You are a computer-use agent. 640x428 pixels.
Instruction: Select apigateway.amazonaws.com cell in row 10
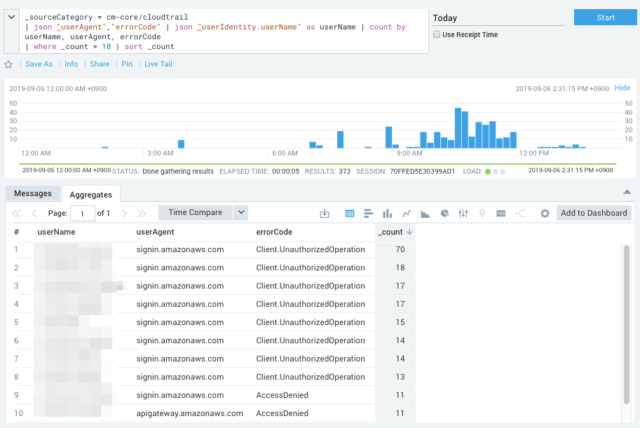click(x=189, y=413)
